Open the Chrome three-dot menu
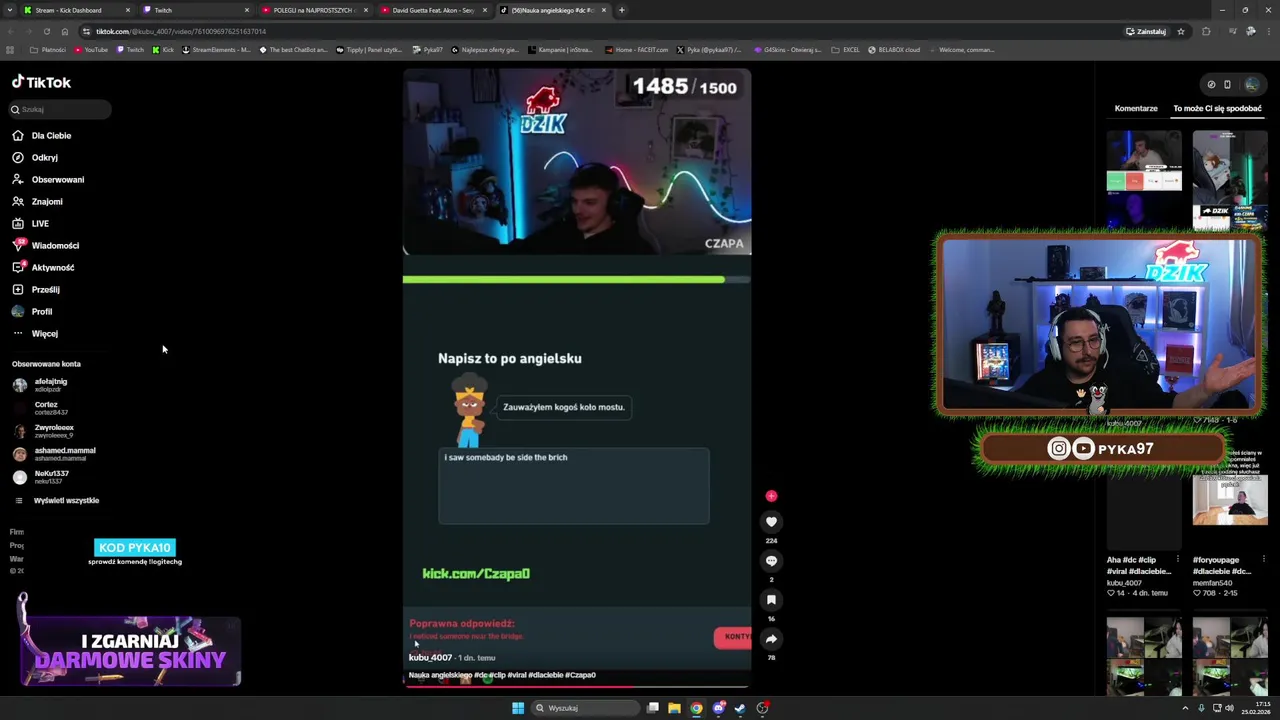The height and width of the screenshot is (720, 1280). point(1267,31)
